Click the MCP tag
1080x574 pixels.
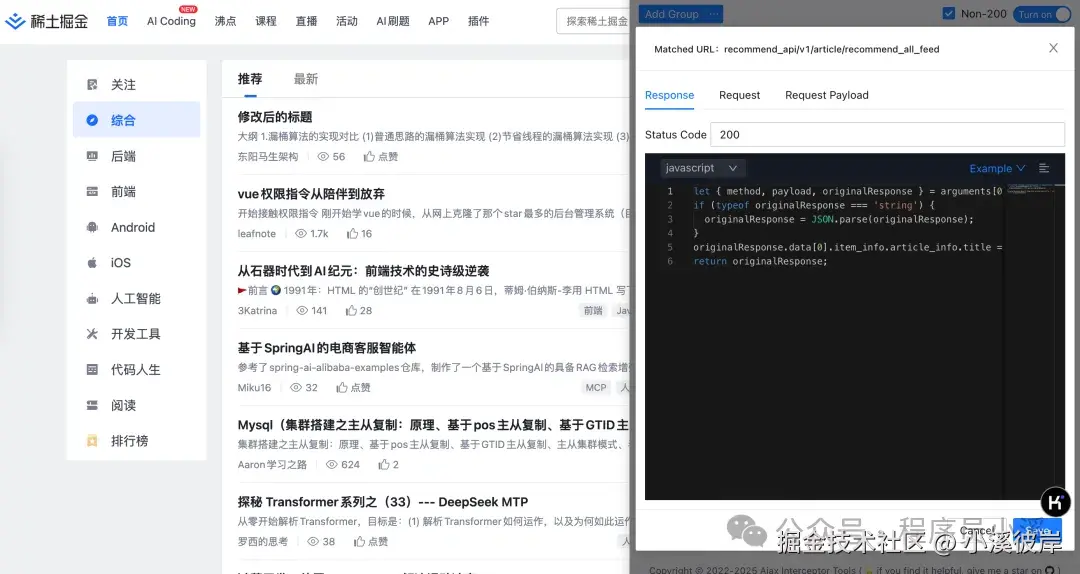click(x=596, y=387)
